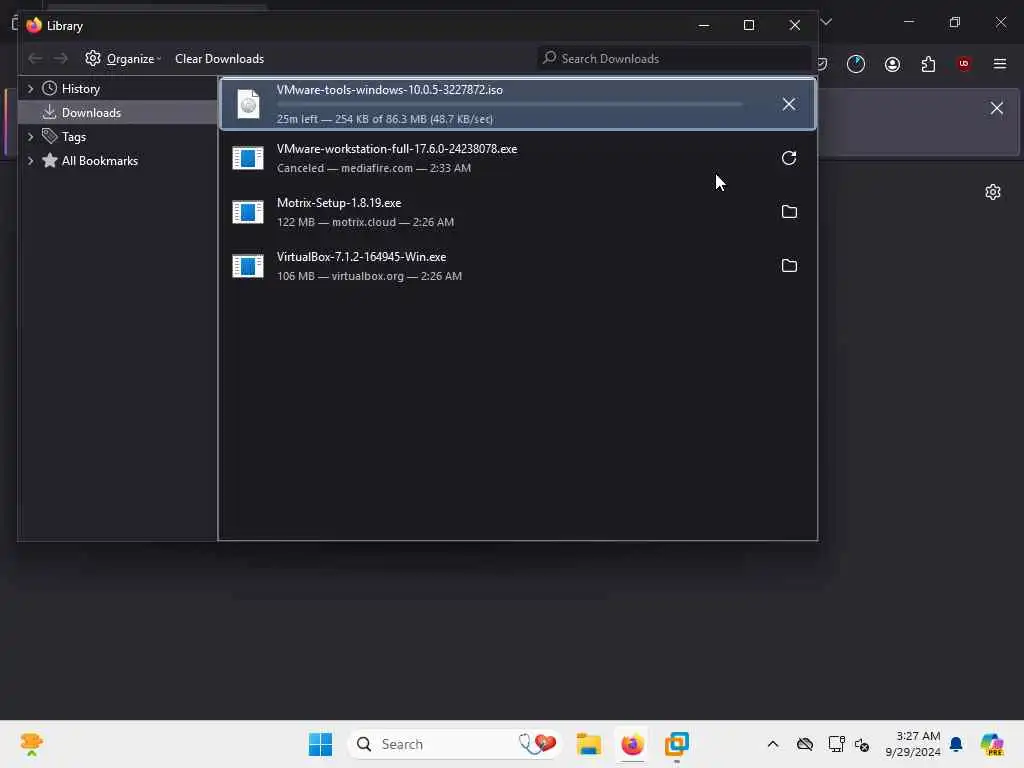Image resolution: width=1024 pixels, height=768 pixels.
Task: Click Clear Downloads button
Action: point(219,59)
